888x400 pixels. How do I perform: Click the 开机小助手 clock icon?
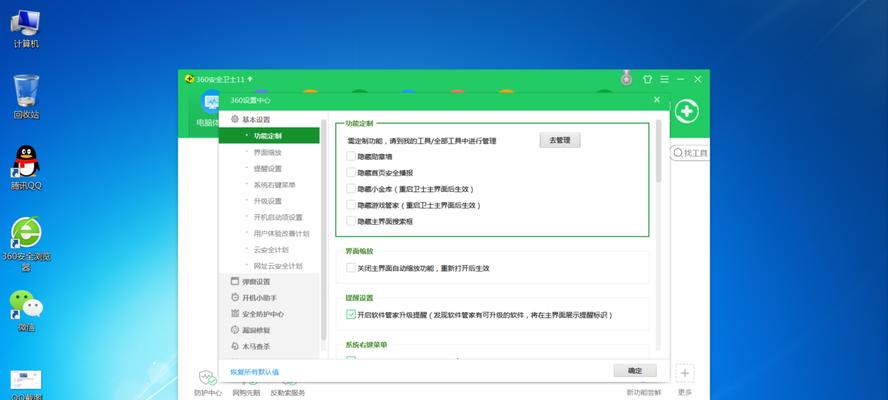[x=235, y=297]
